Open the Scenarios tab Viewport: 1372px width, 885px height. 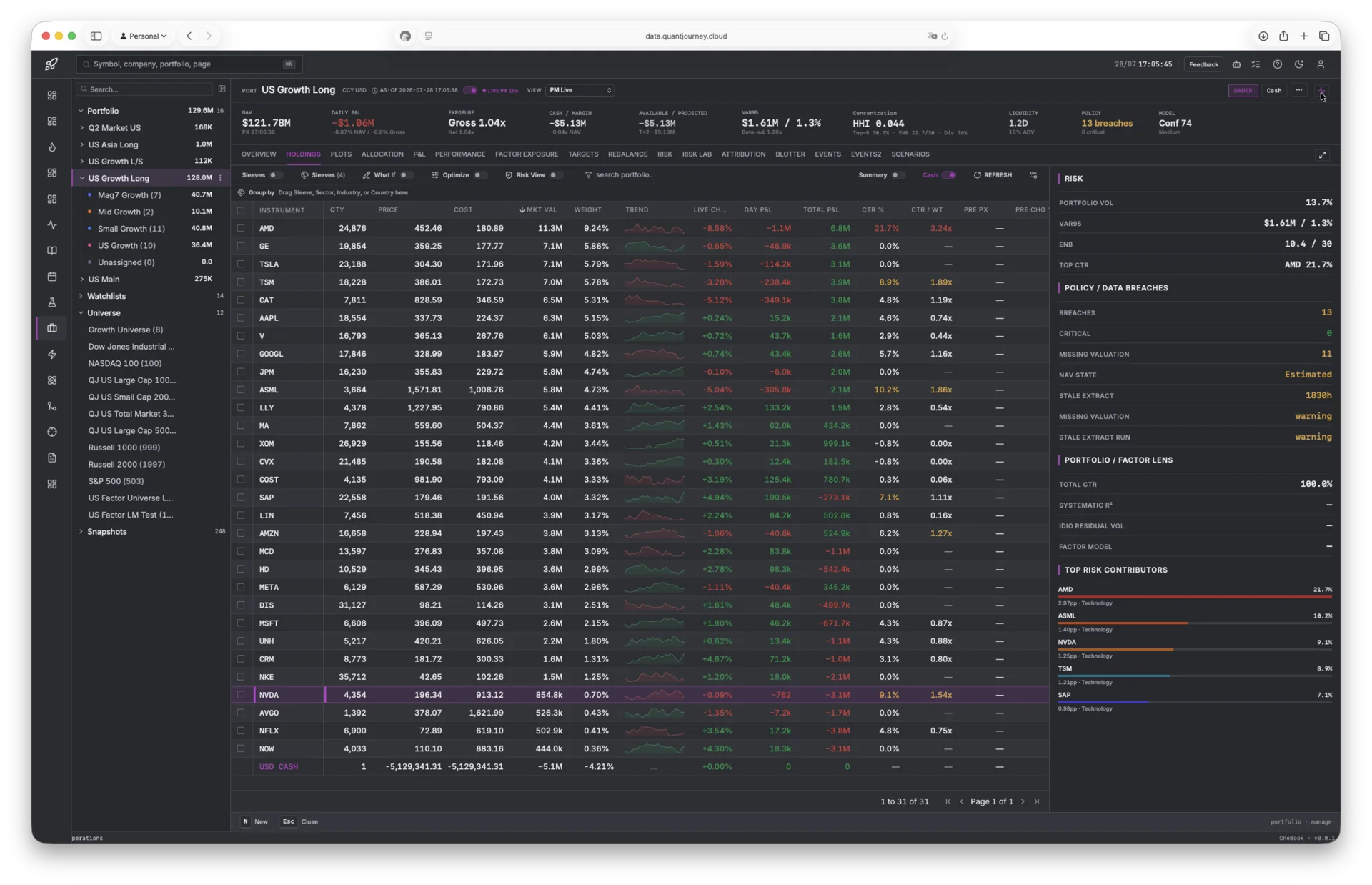click(910, 154)
